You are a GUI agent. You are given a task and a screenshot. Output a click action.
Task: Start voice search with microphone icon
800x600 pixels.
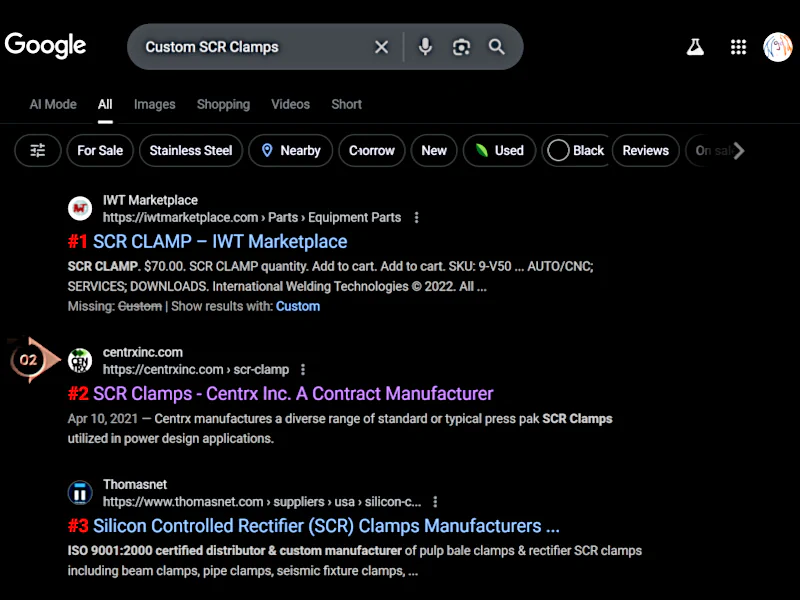coord(425,47)
